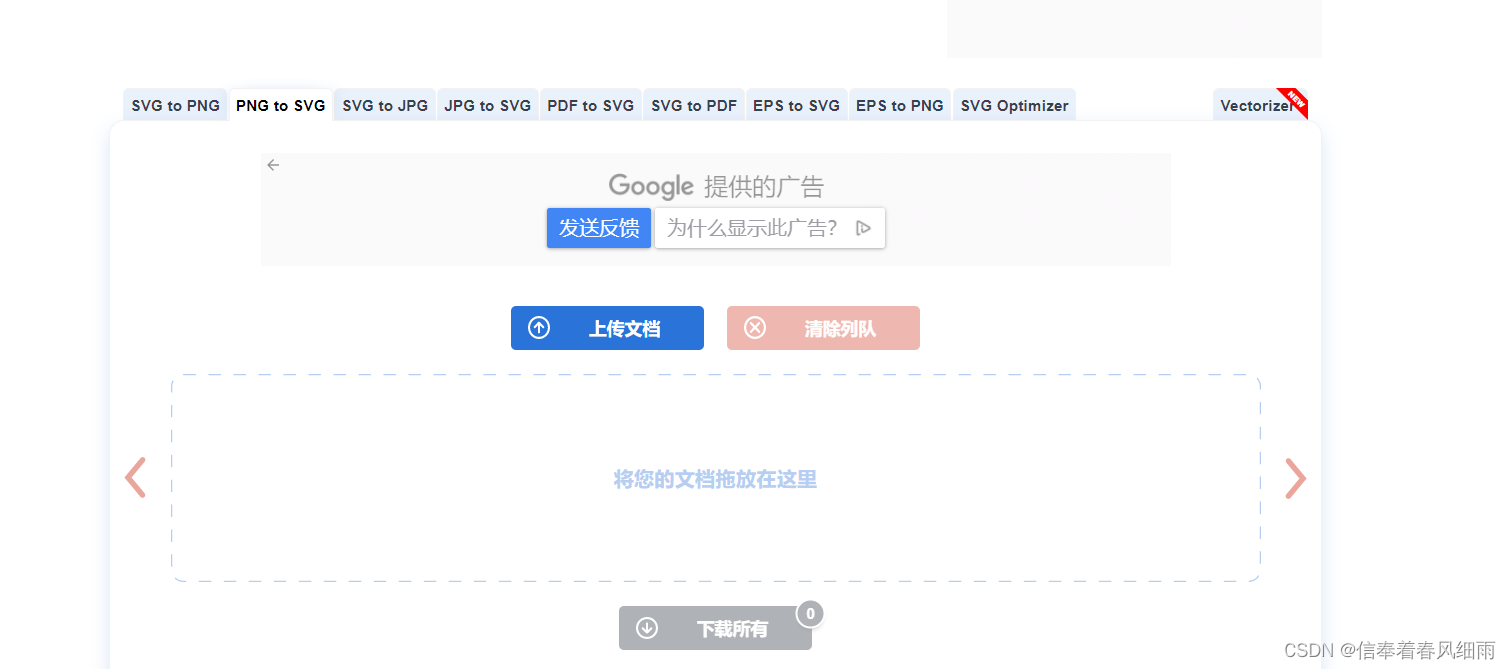Switch to the PDF to SVG tab
This screenshot has height=669, width=1511.
point(590,104)
